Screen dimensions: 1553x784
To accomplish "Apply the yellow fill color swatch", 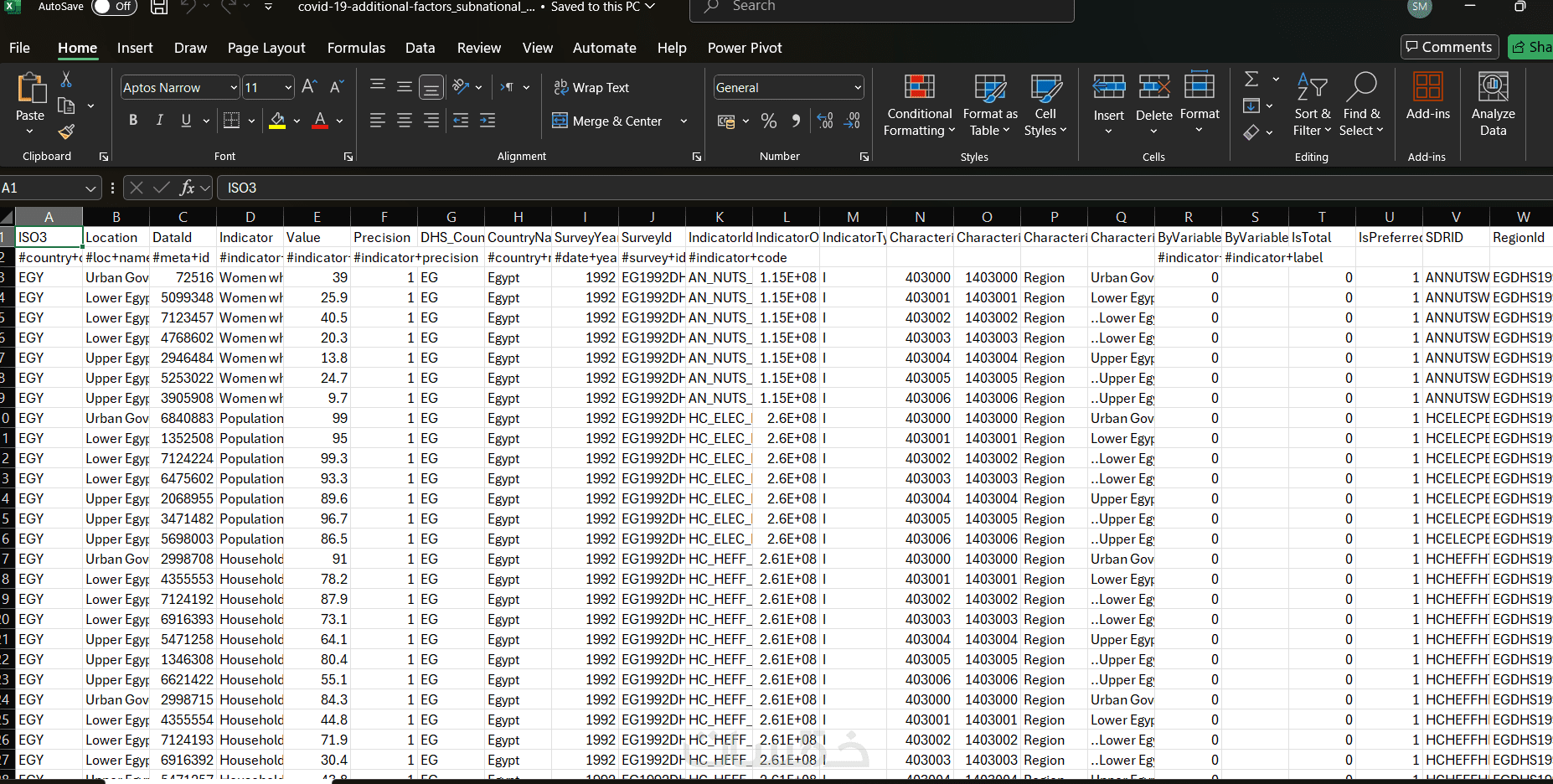I will 277,121.
